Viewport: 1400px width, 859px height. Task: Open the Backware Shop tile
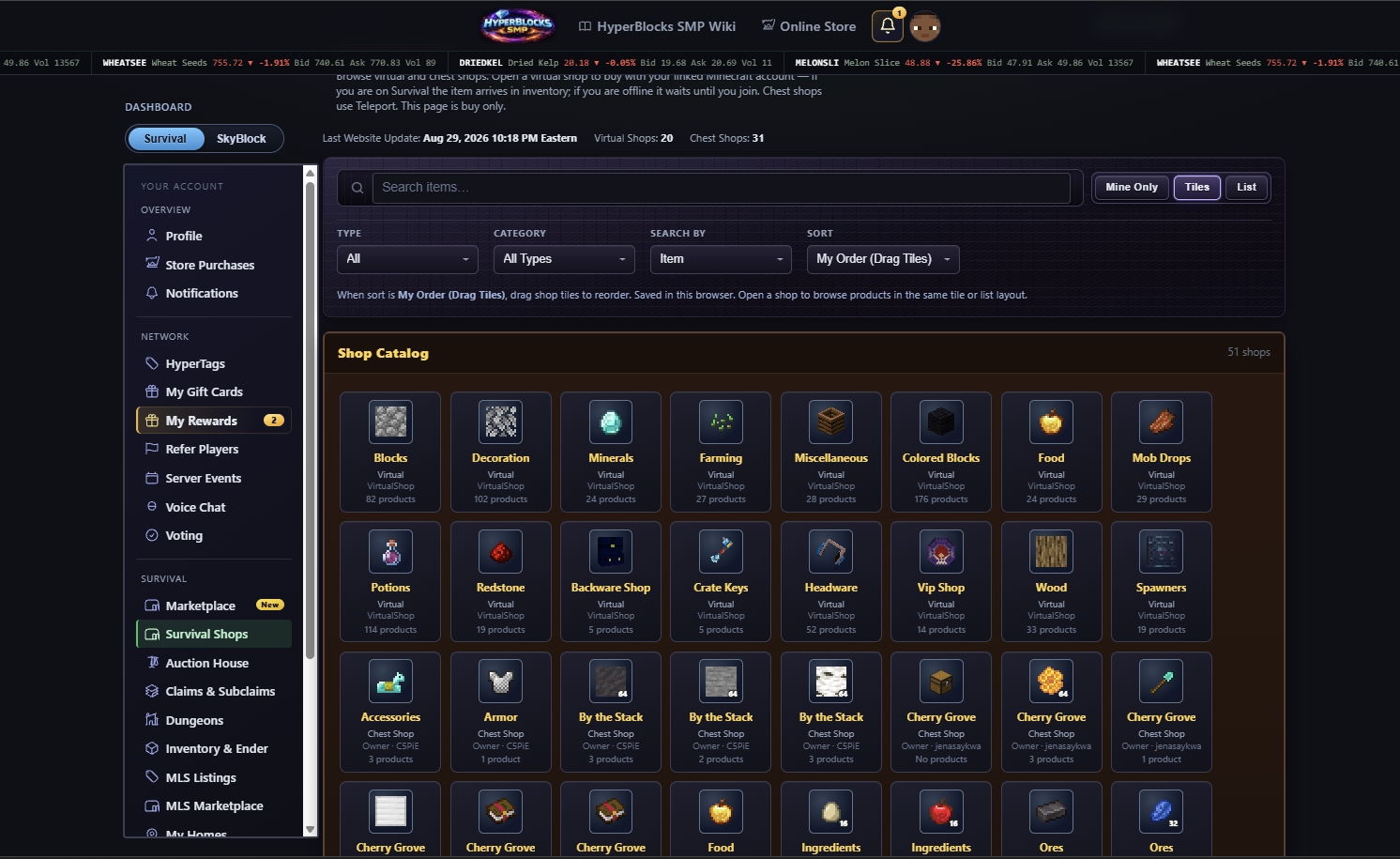[x=611, y=582]
